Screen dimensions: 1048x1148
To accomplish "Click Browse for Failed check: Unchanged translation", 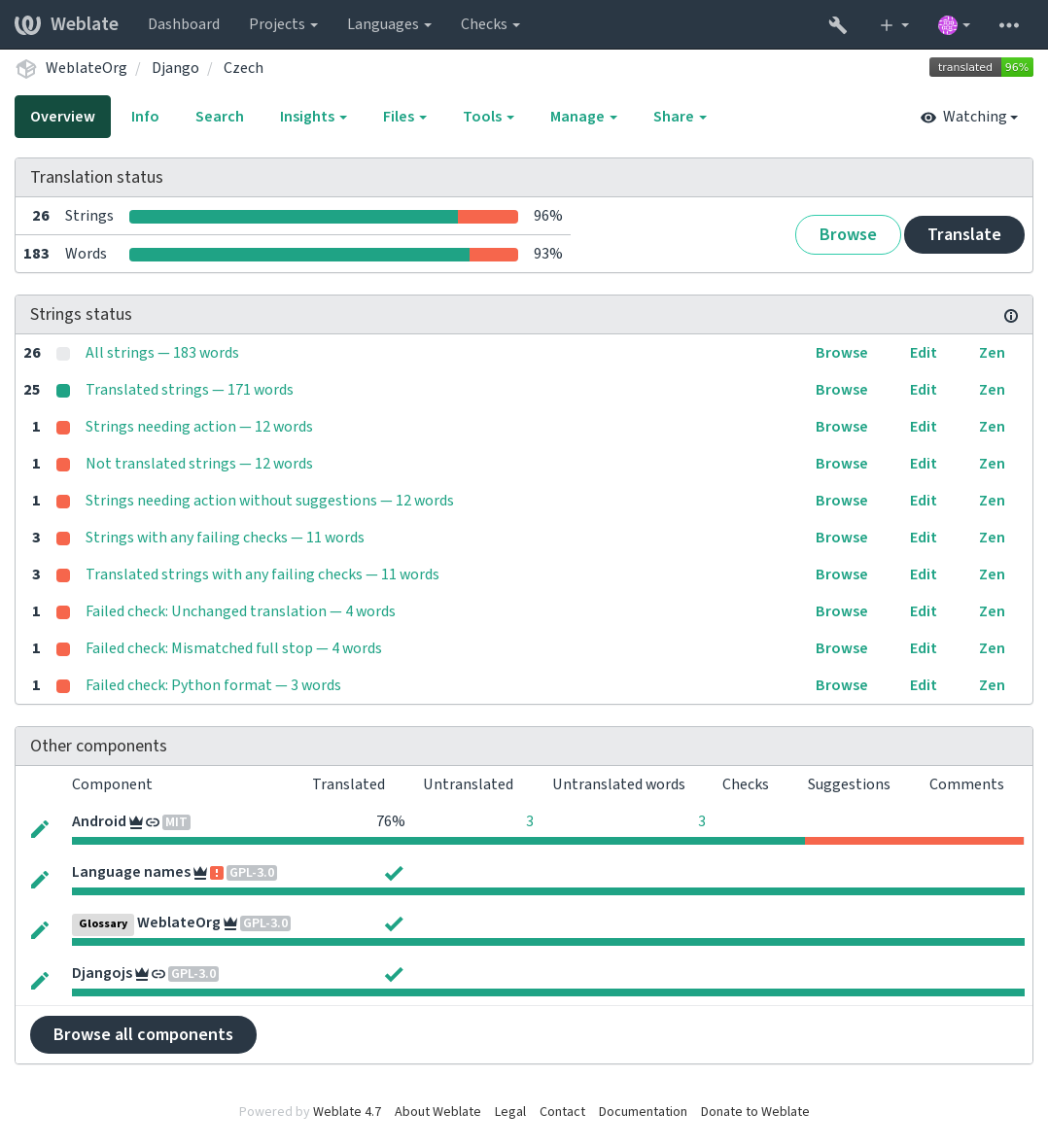I will click(842, 611).
